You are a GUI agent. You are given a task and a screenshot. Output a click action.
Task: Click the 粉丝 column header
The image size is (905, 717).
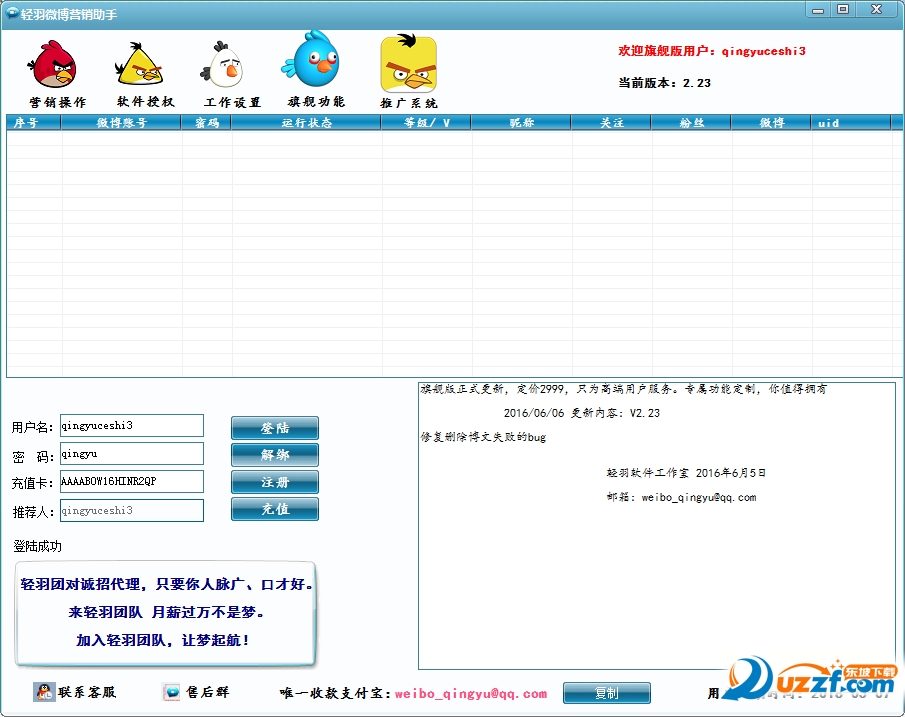tap(691, 122)
